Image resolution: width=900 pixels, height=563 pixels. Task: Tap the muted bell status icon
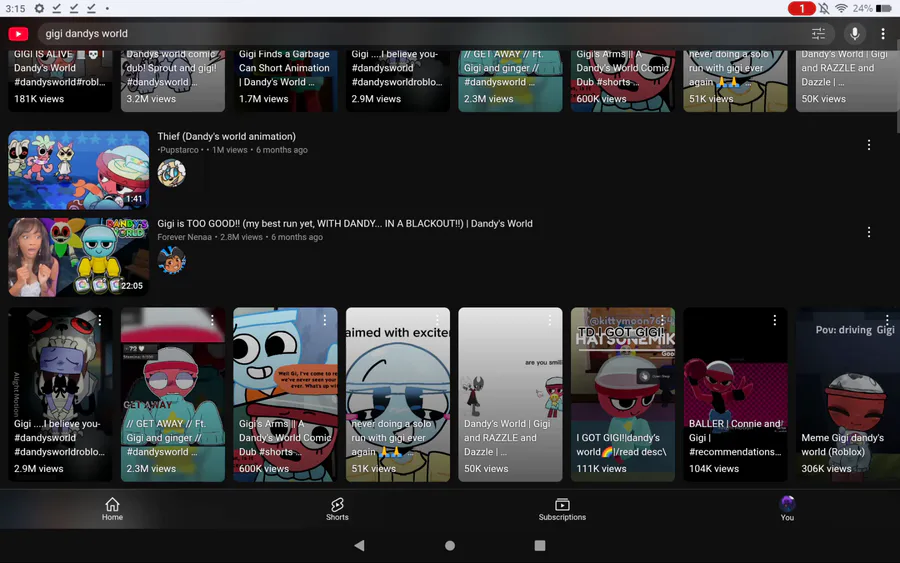(824, 8)
